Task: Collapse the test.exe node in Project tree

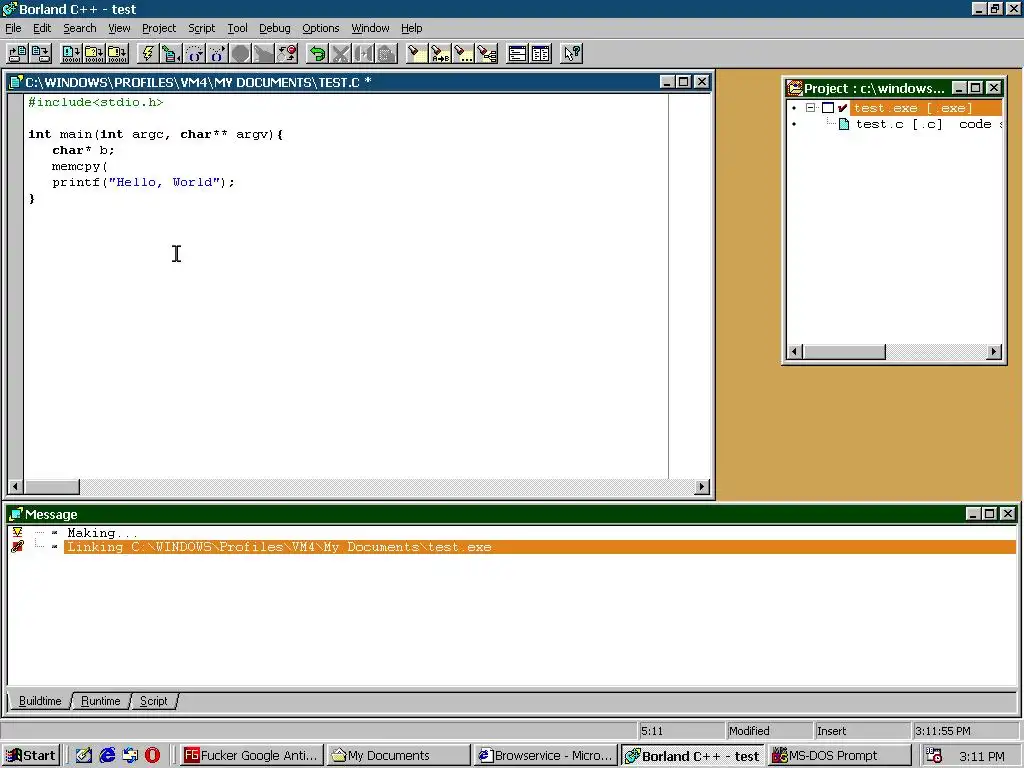Action: click(x=810, y=108)
